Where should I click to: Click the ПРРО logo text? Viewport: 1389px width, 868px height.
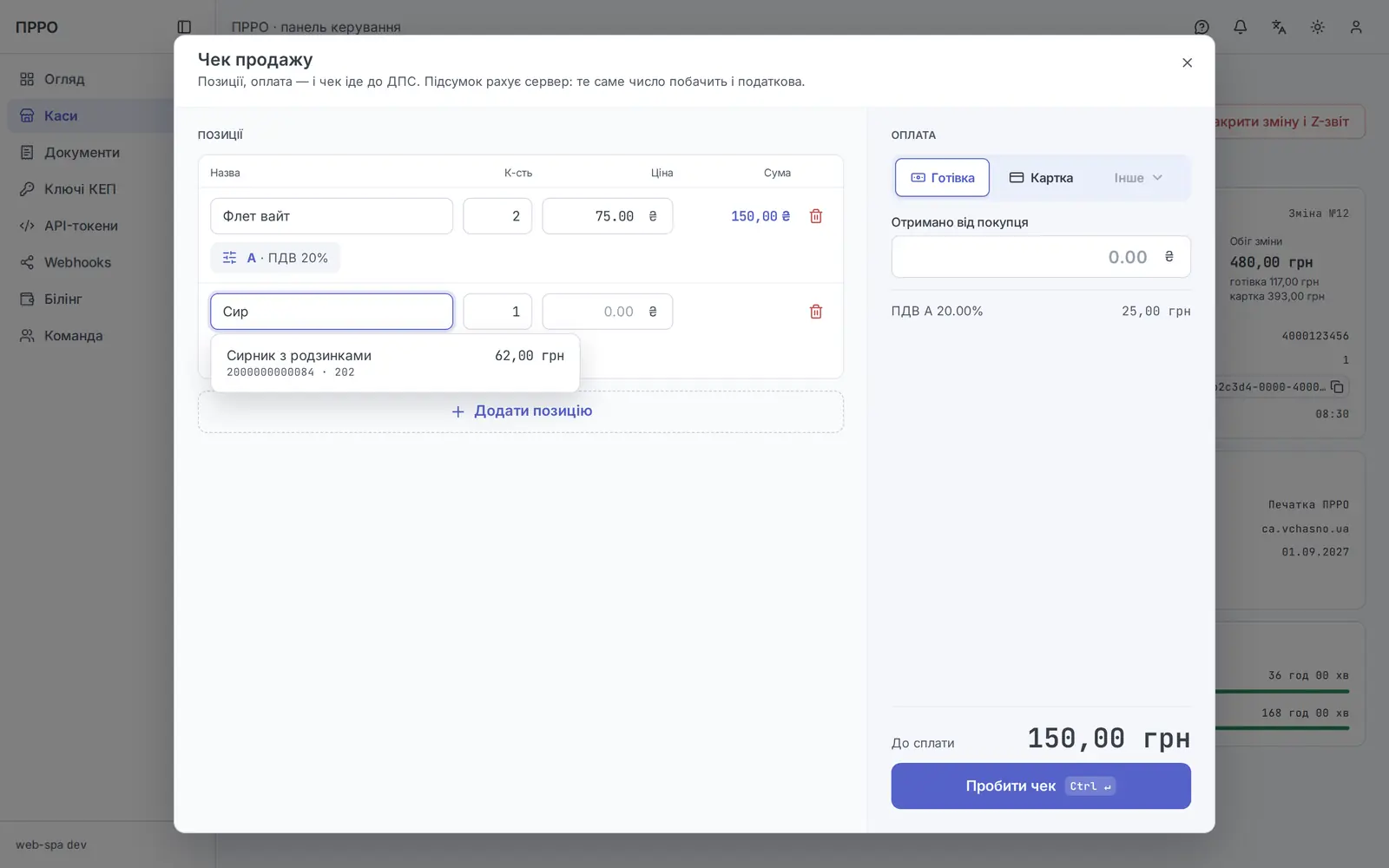click(x=36, y=27)
